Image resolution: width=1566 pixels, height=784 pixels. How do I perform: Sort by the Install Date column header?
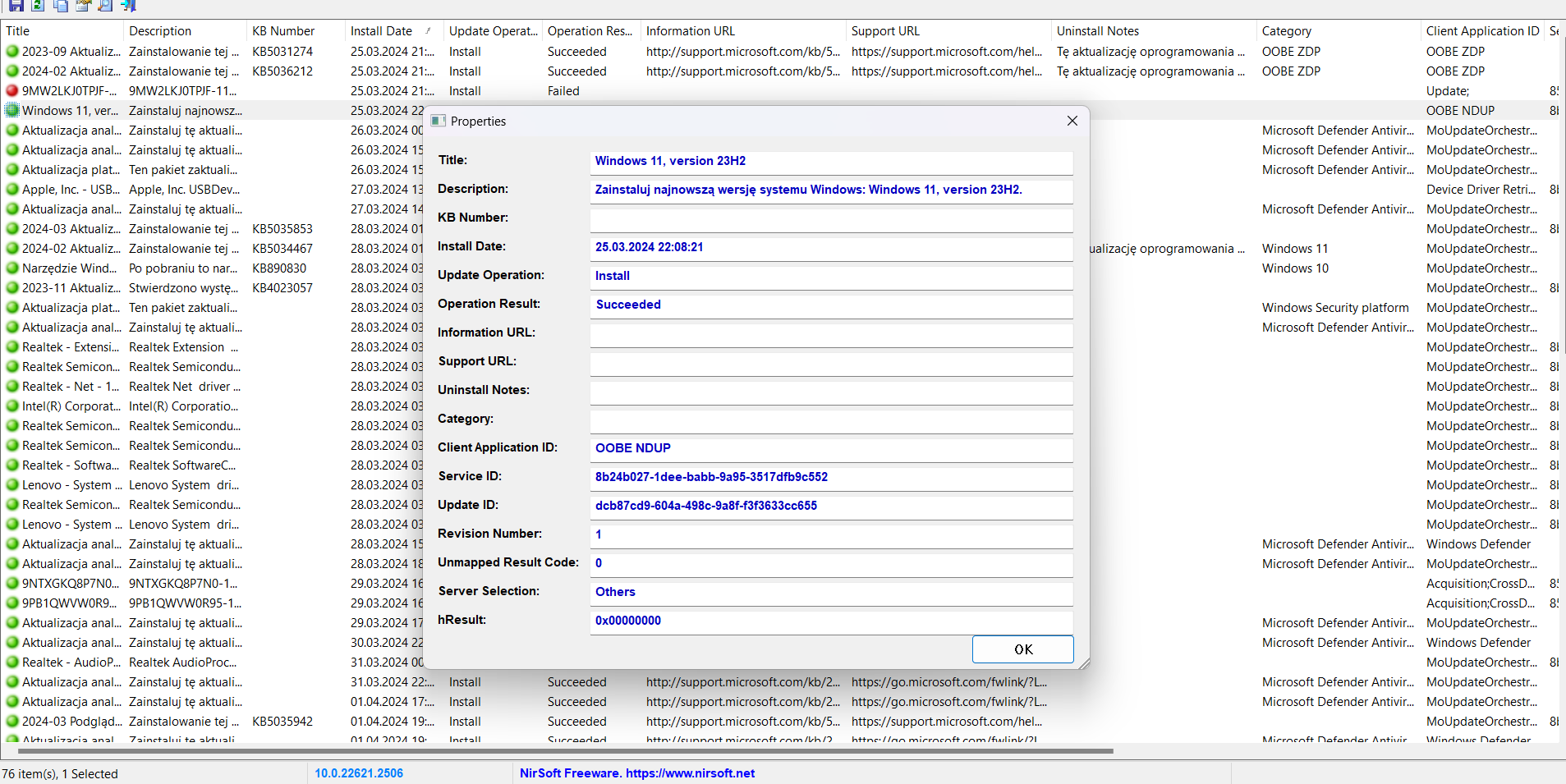click(x=394, y=31)
